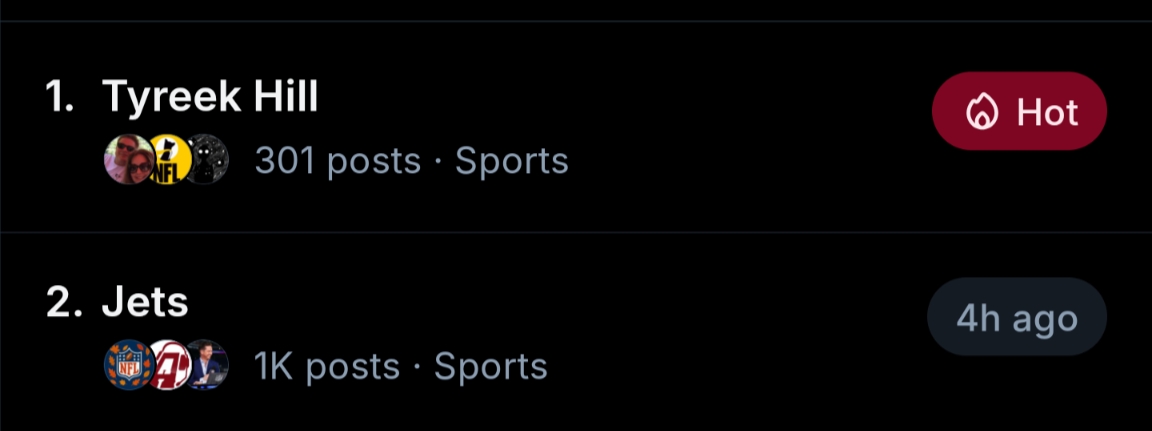
Task: Click the suited man avatar under Jets
Action: pos(208,366)
